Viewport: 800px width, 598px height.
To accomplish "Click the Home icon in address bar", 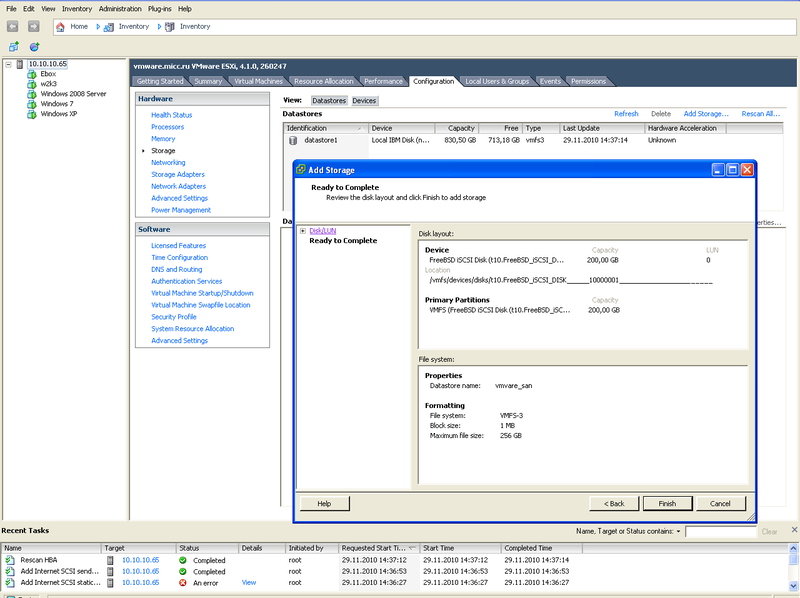I will coord(60,27).
